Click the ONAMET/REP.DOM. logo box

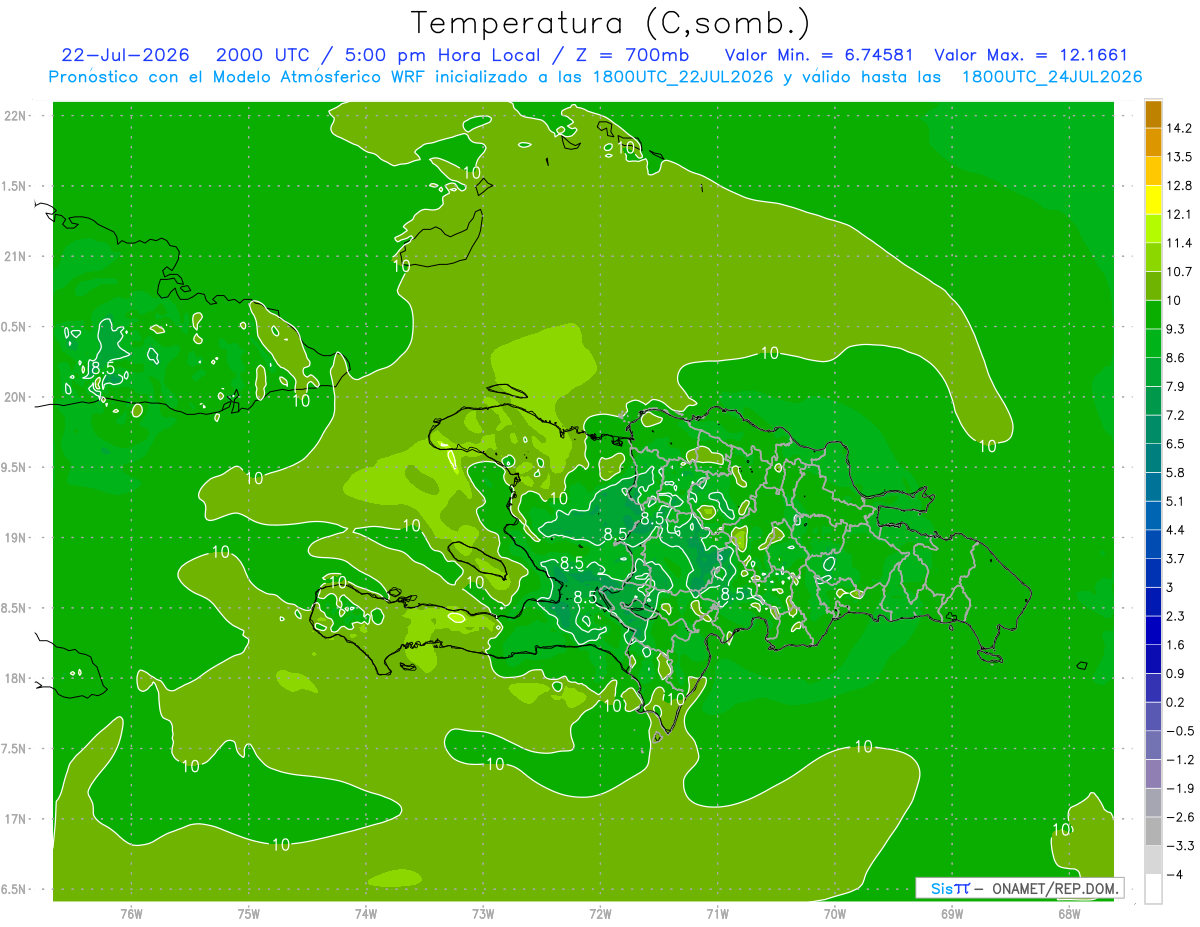pyautogui.click(x=1019, y=888)
